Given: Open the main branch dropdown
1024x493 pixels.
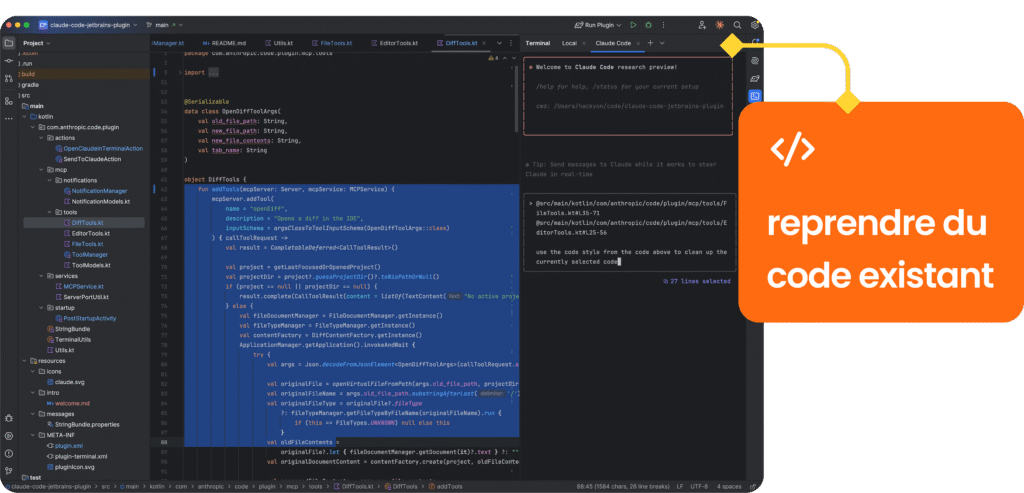Looking at the screenshot, I should point(165,25).
